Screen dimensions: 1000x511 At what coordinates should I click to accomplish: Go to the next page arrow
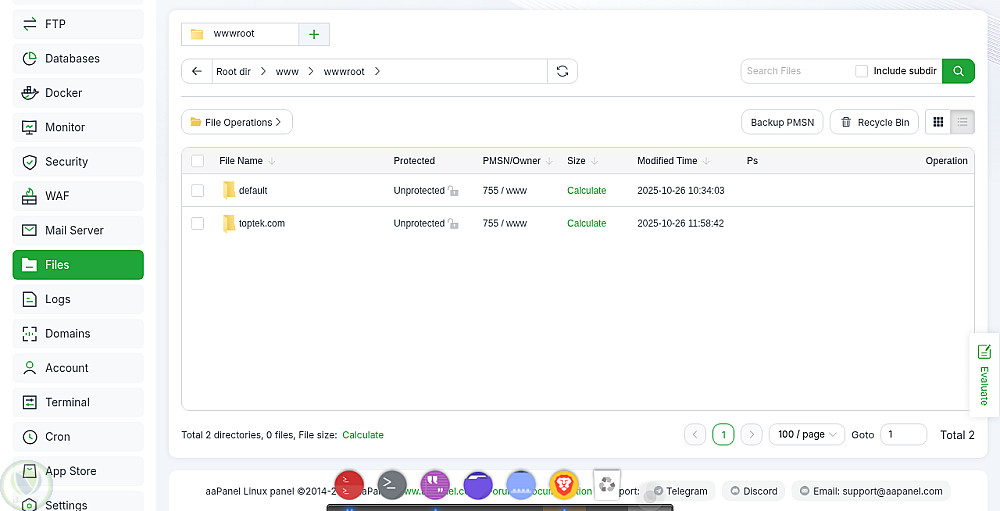(752, 434)
